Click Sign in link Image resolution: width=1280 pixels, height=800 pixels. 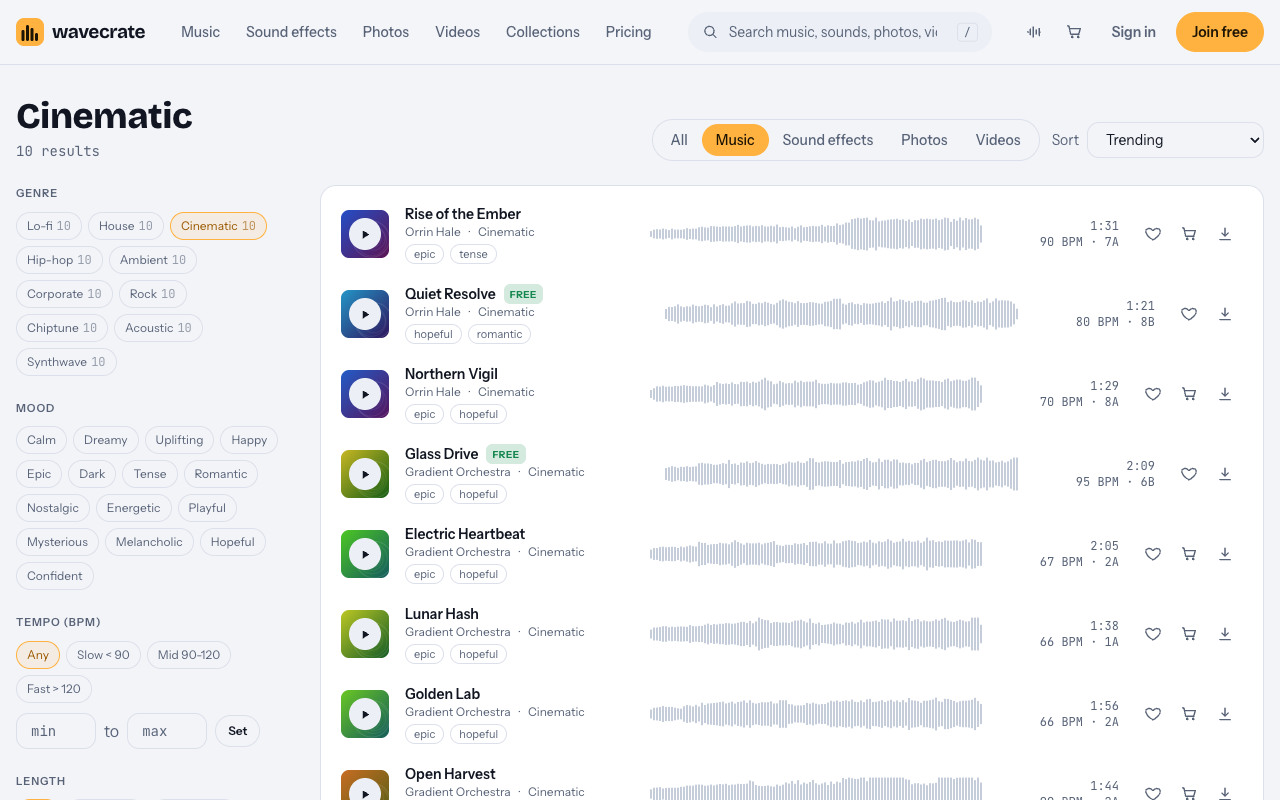pos(1133,32)
